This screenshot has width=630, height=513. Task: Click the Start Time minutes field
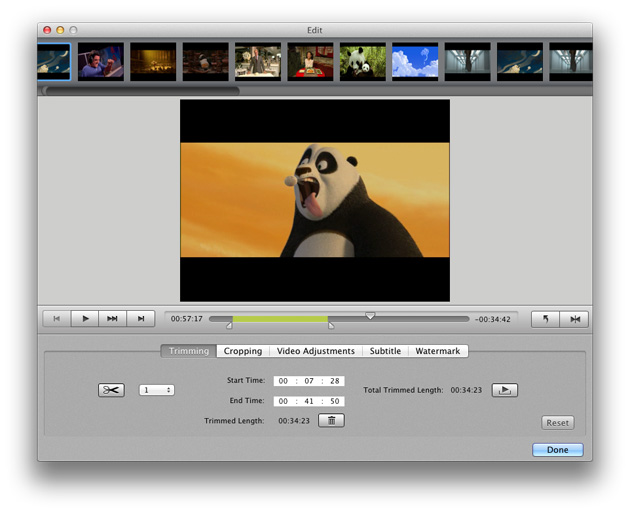310,381
